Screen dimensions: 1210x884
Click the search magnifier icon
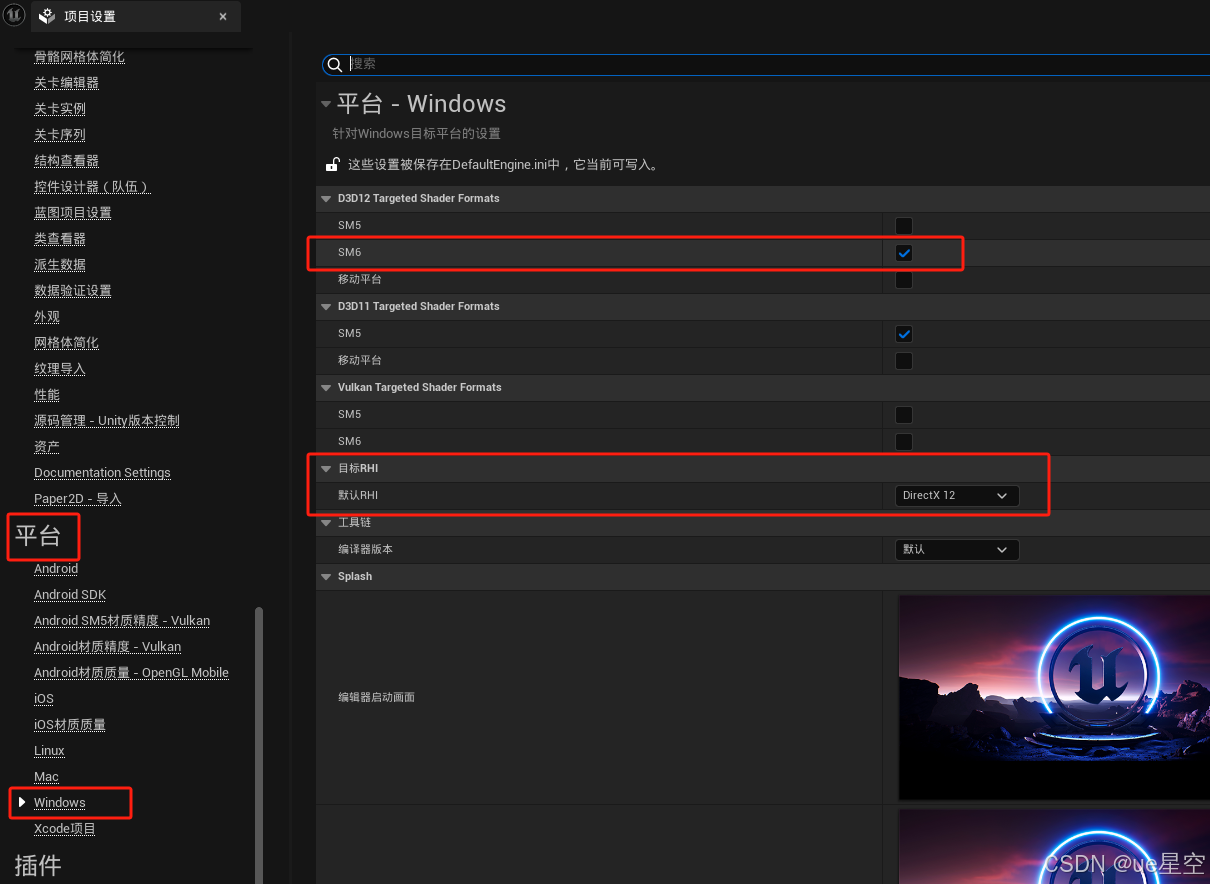[x=335, y=64]
